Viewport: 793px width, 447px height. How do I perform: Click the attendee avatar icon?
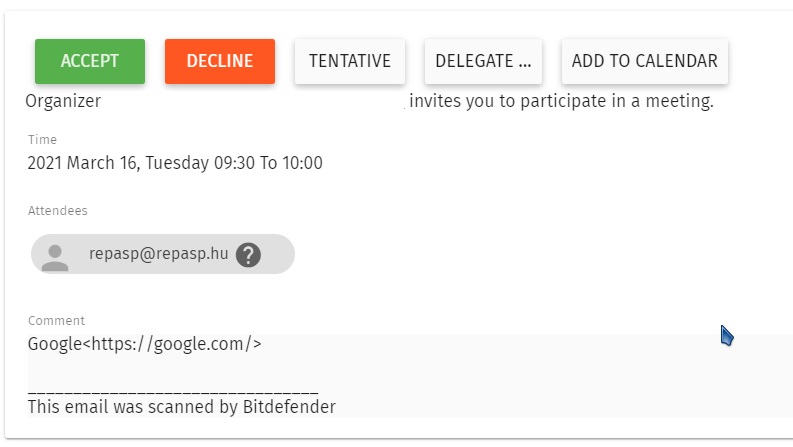coord(56,255)
